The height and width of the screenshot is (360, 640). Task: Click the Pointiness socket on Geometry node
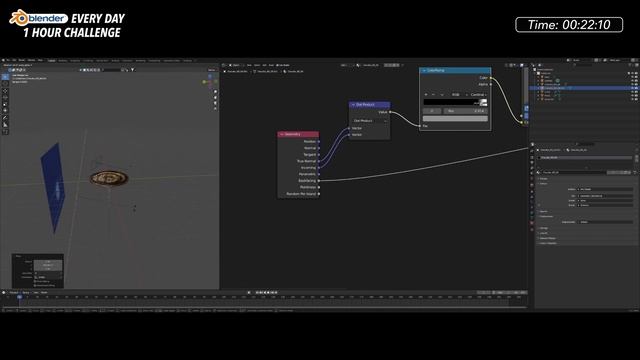tap(319, 187)
